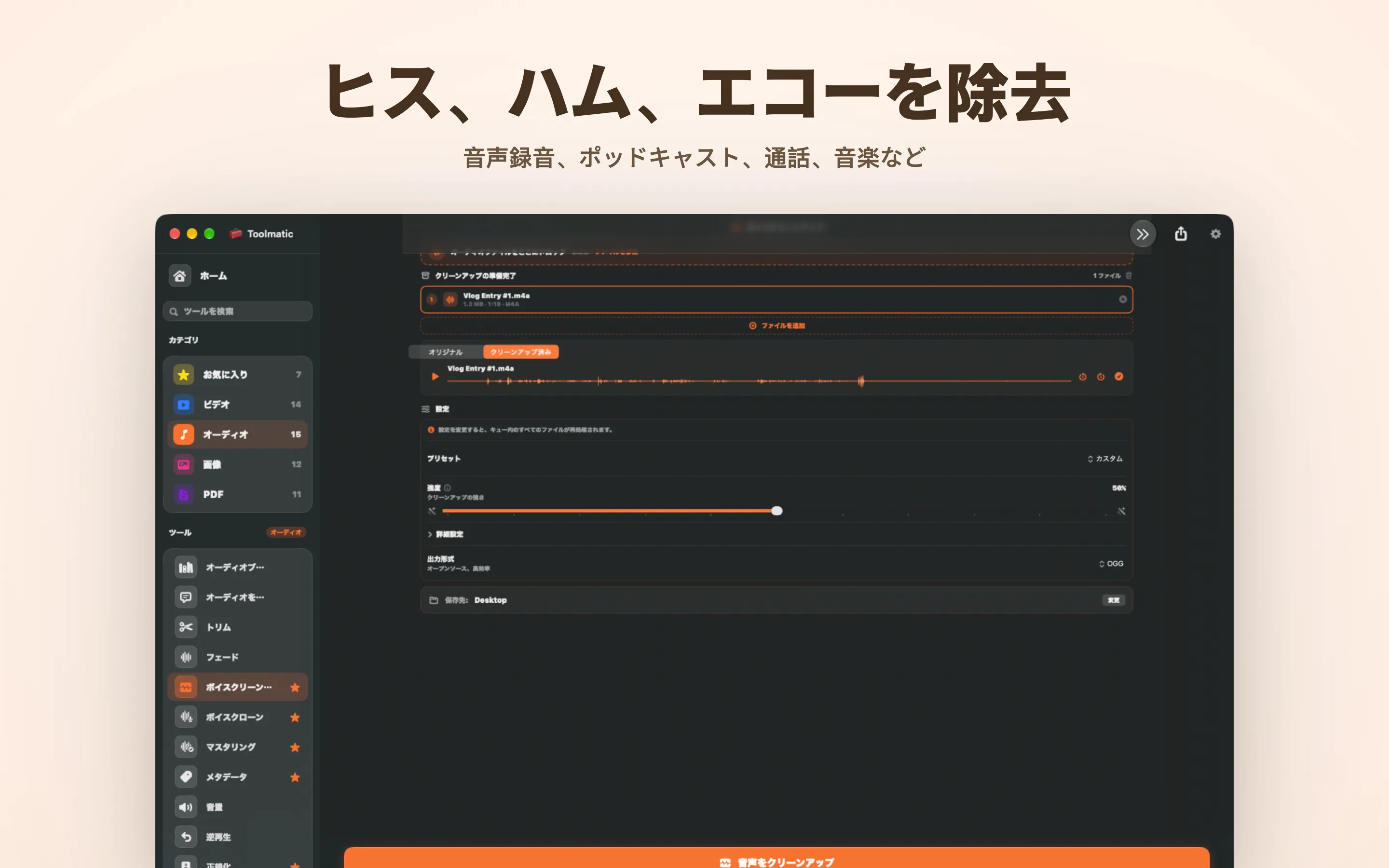Viewport: 1389px width, 868px height.
Task: Toggle favorite star for メタデータ
Action: 295,777
